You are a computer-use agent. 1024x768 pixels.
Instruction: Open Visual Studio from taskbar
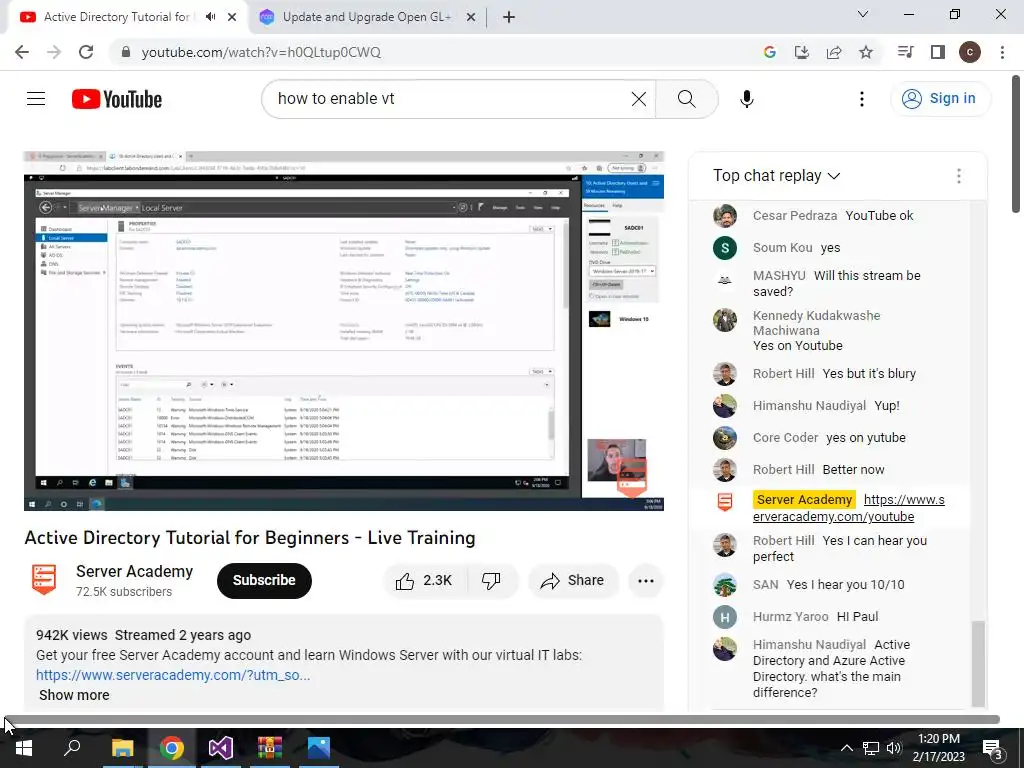(221, 748)
